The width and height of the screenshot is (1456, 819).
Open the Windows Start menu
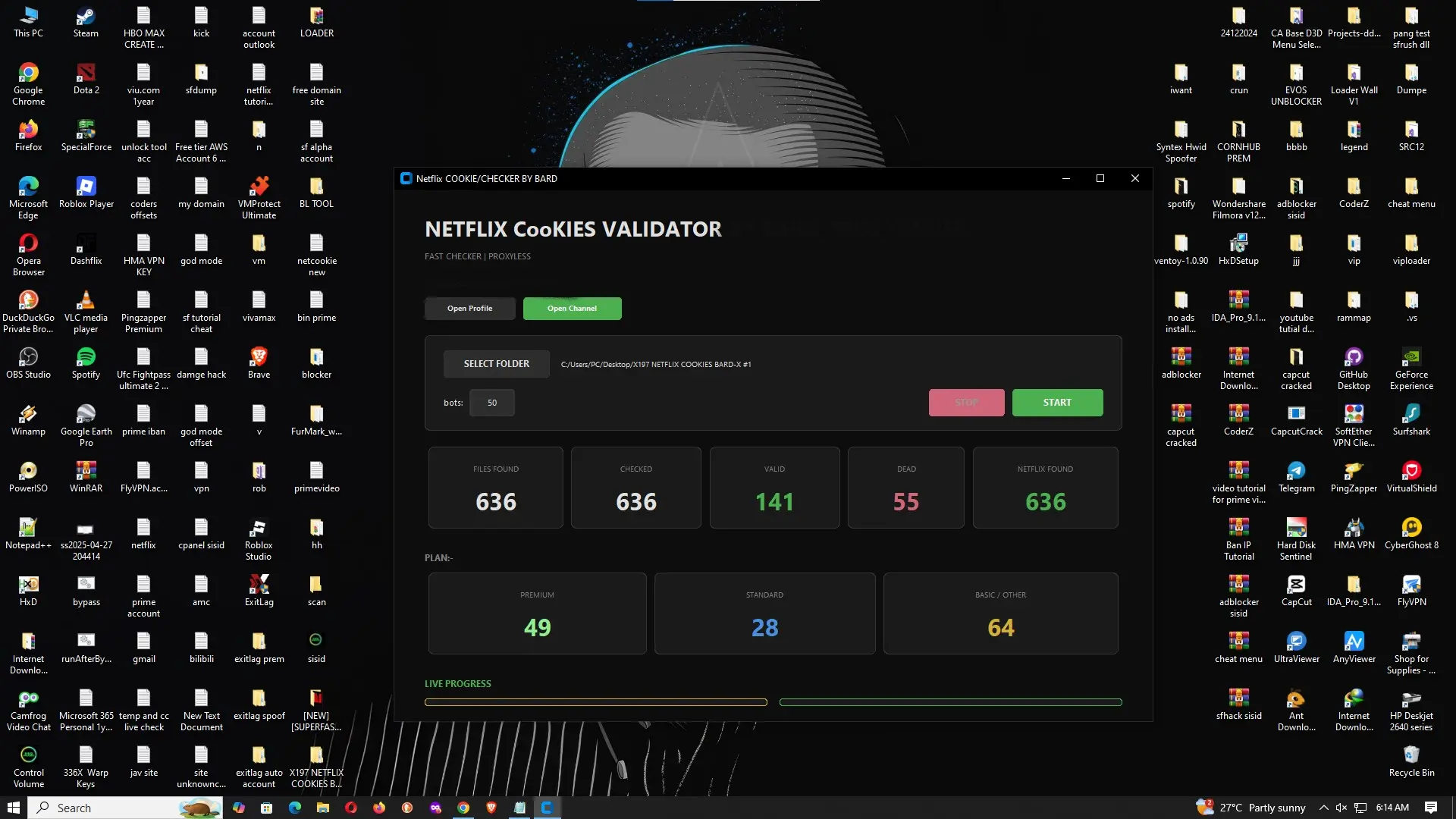(x=14, y=808)
